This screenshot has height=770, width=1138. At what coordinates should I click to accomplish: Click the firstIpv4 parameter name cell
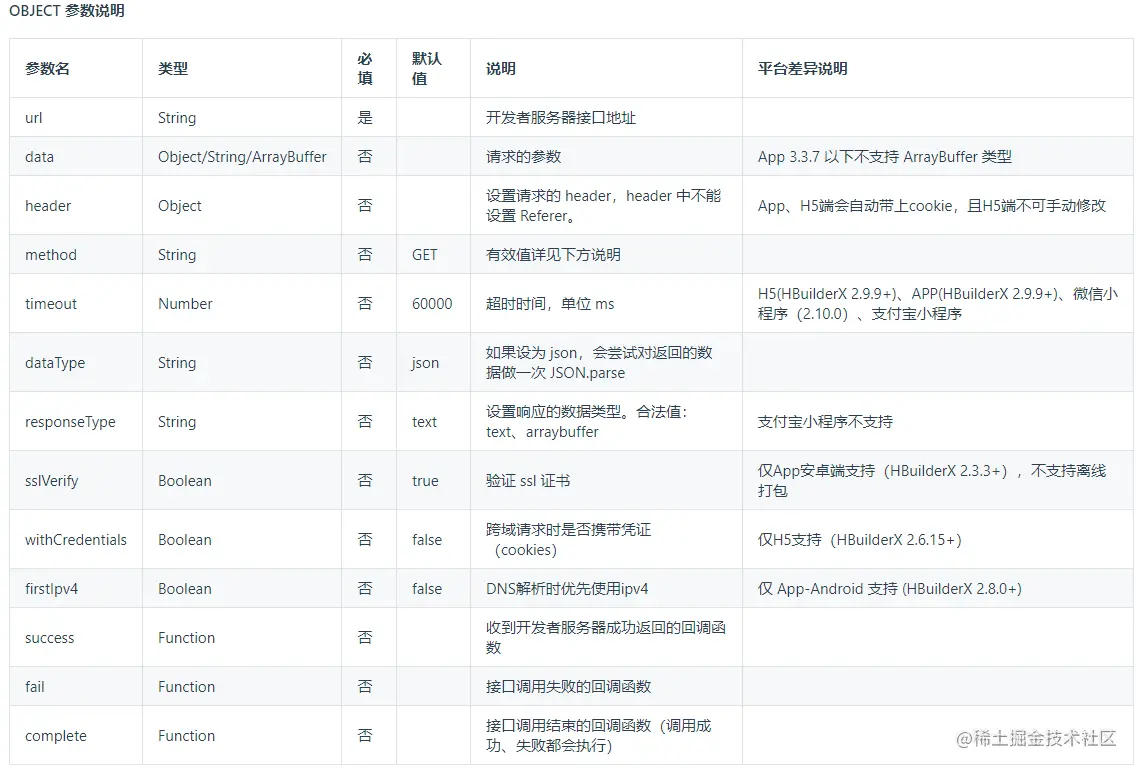pos(53,588)
